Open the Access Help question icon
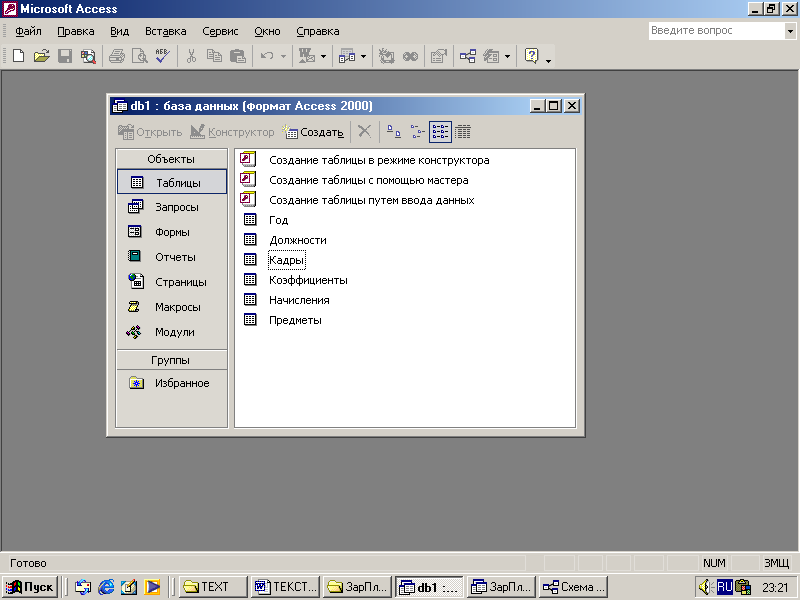Viewport: 800px width, 600px height. pos(532,56)
